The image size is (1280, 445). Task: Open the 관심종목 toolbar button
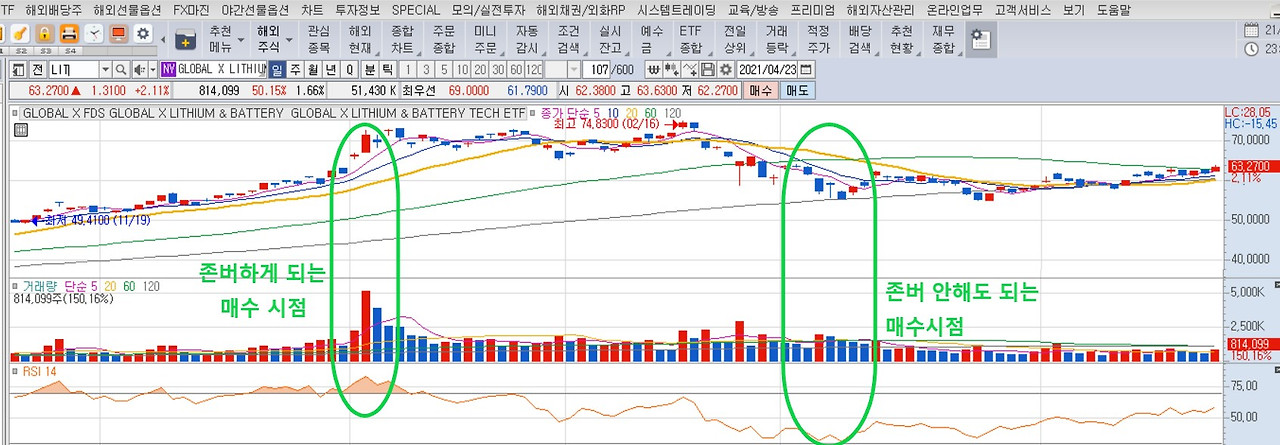(x=319, y=40)
